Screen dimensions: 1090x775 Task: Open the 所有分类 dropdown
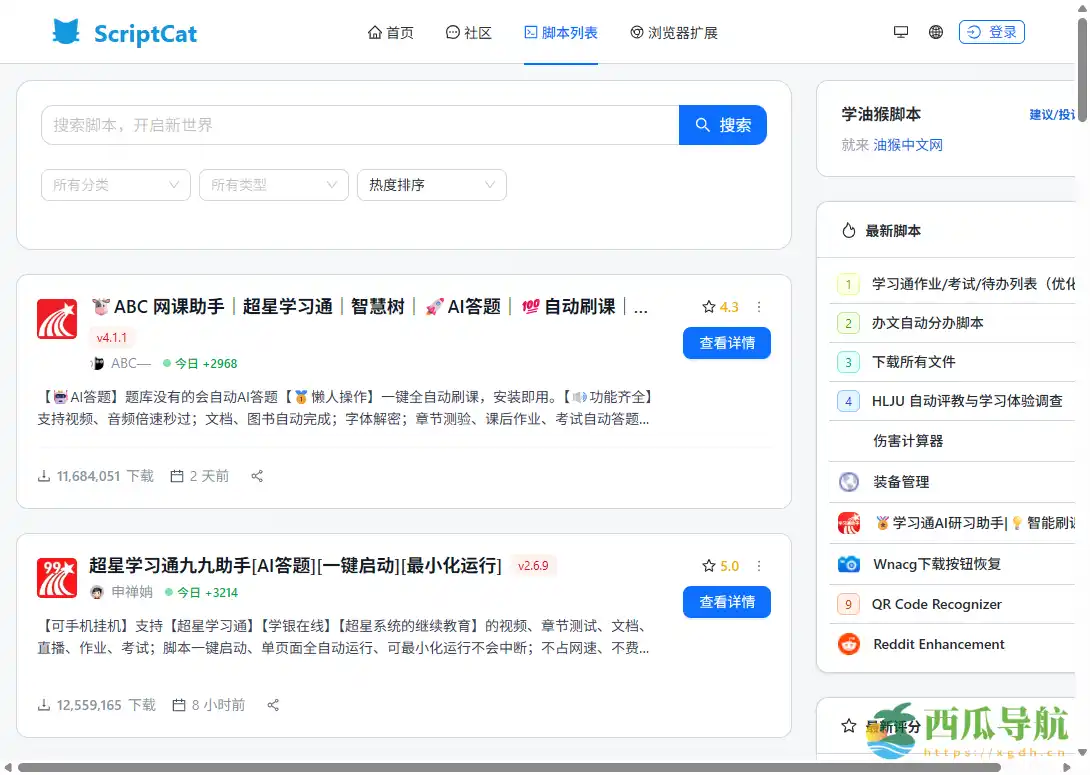[115, 185]
